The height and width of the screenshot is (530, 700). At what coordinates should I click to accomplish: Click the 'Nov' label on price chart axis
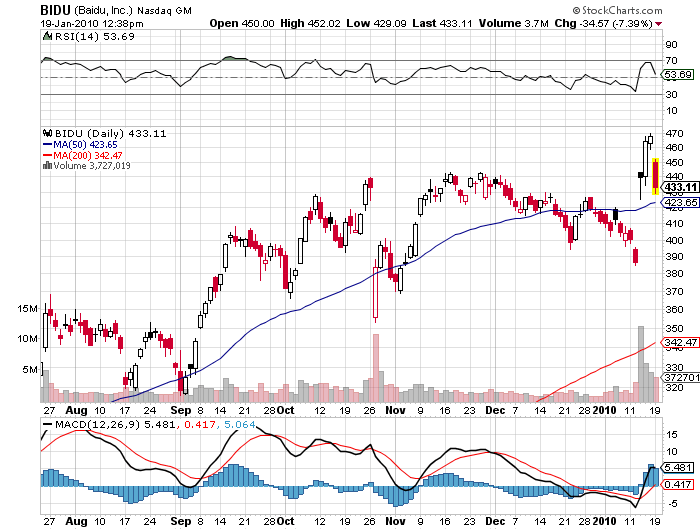[x=395, y=410]
